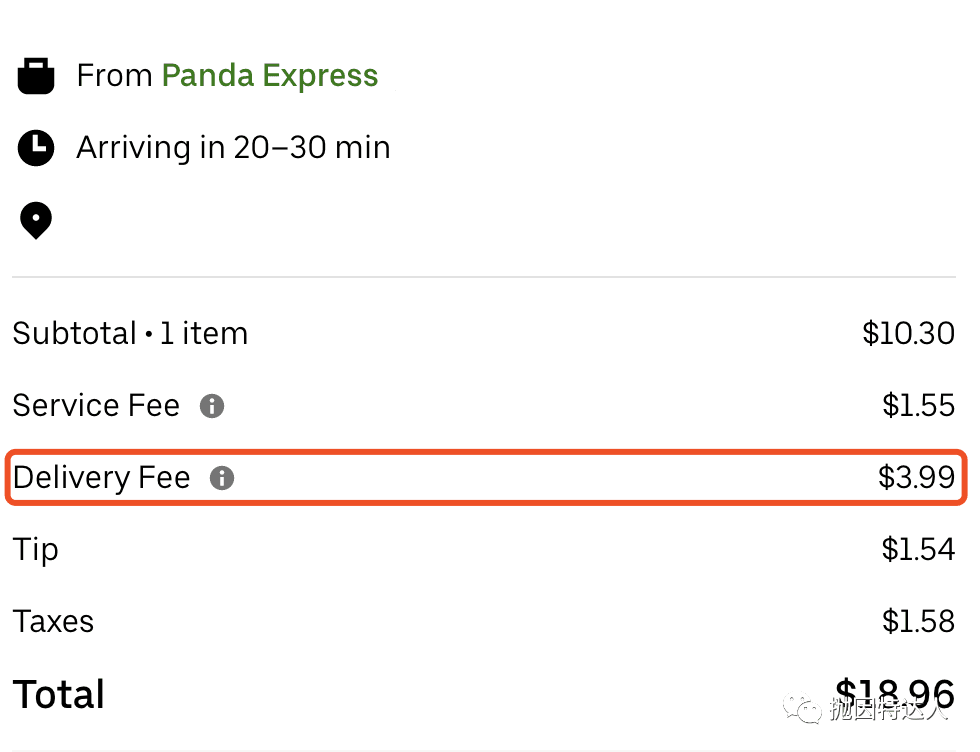Click the WeChat watermark logo
Image resolution: width=980 pixels, height=752 pixels.
click(x=801, y=708)
